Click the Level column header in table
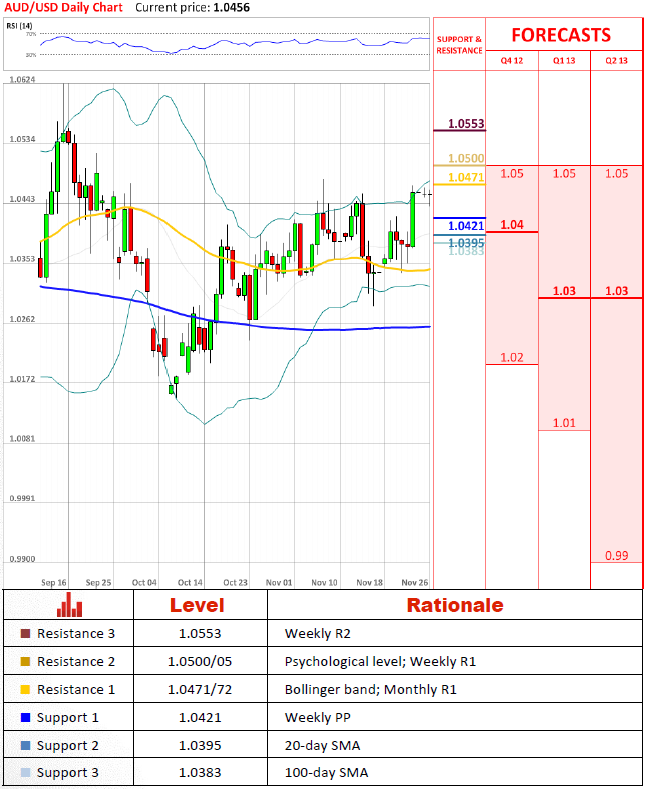The width and height of the screenshot is (647, 789). (197, 605)
